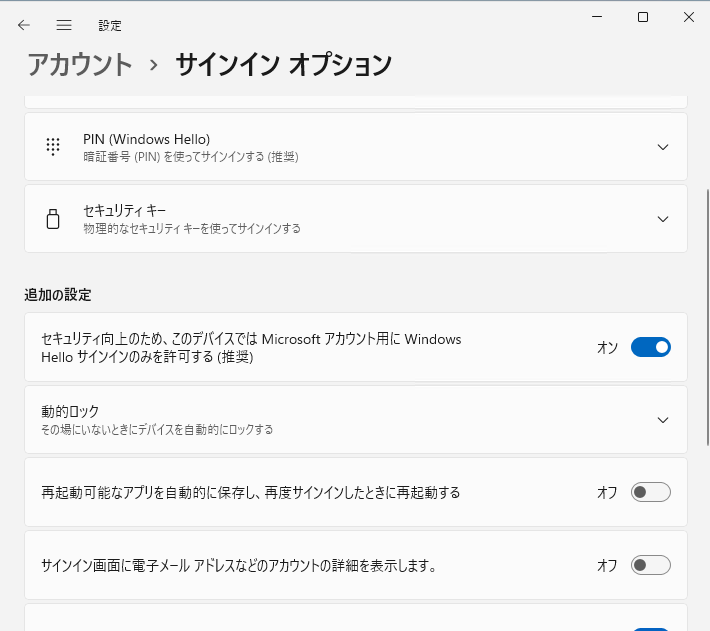This screenshot has height=631, width=710.
Task: Open the hamburger navigation menu
Action: (x=64, y=25)
